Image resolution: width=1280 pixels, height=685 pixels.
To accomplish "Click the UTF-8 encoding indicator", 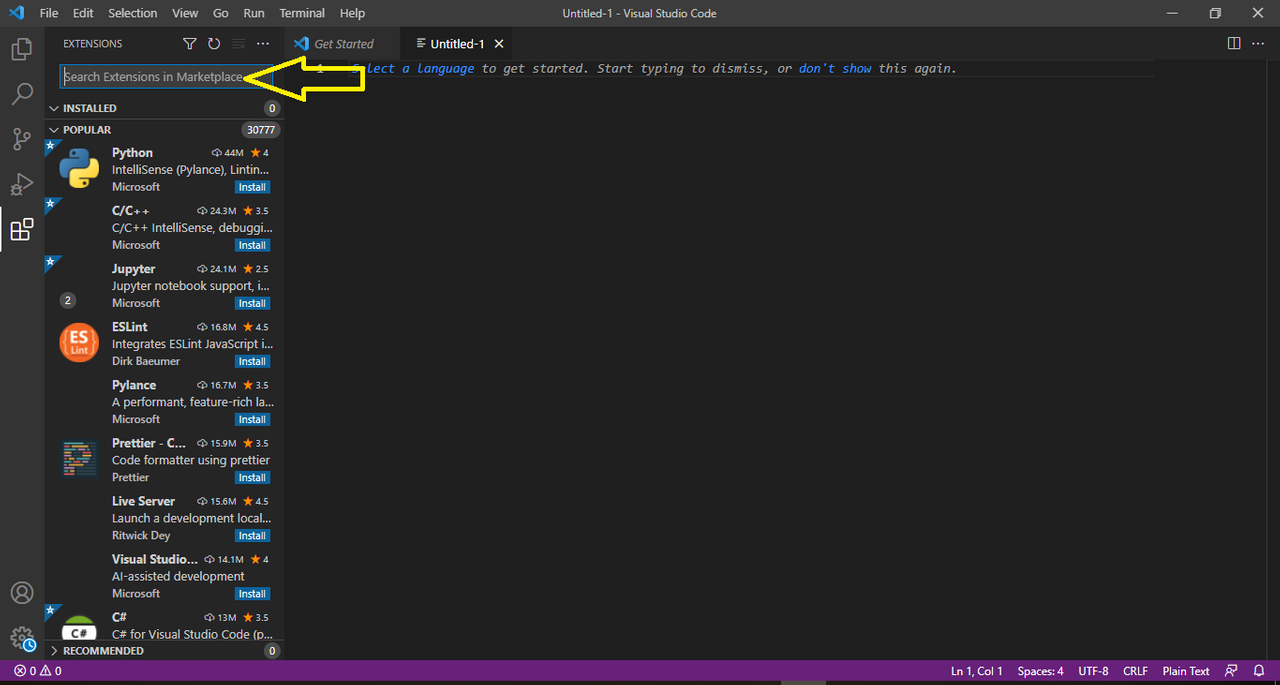I will pyautogui.click(x=1093, y=671).
